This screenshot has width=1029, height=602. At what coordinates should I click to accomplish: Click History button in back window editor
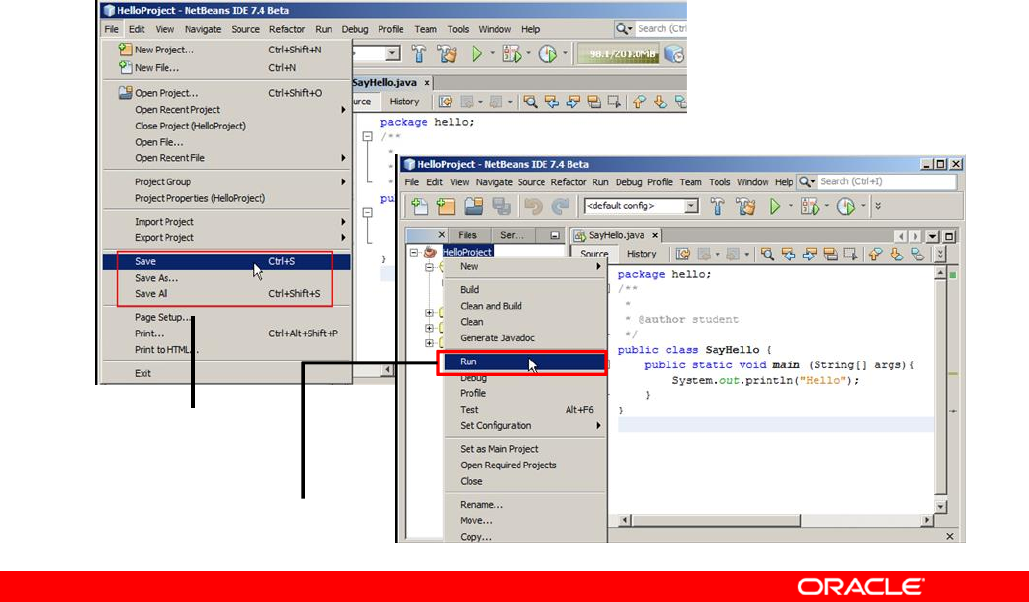(404, 101)
